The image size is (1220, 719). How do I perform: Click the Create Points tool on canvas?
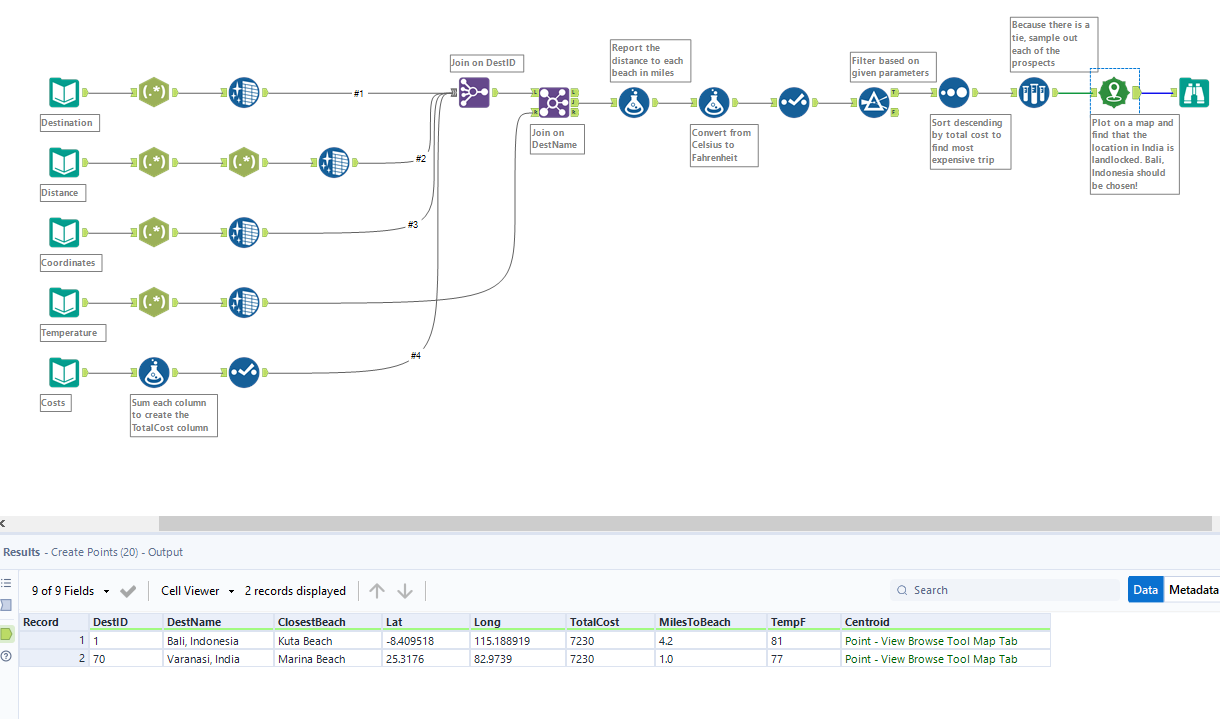pyautogui.click(x=1114, y=93)
